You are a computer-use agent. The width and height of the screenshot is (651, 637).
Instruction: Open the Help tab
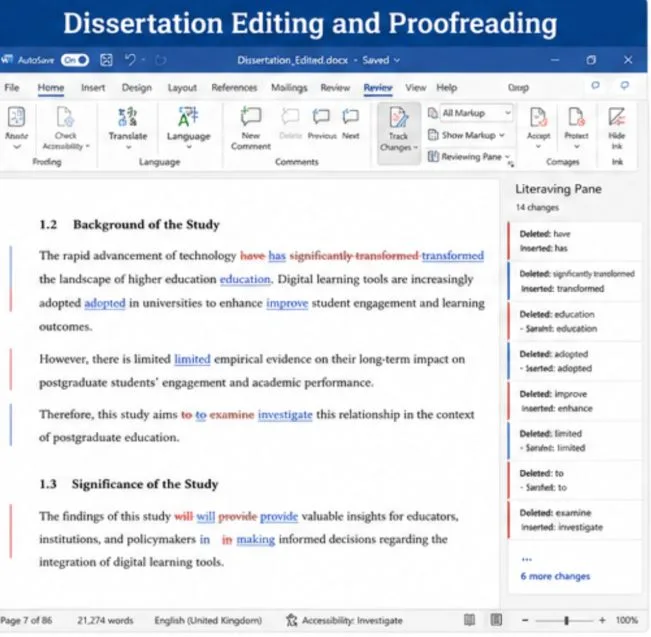[447, 88]
